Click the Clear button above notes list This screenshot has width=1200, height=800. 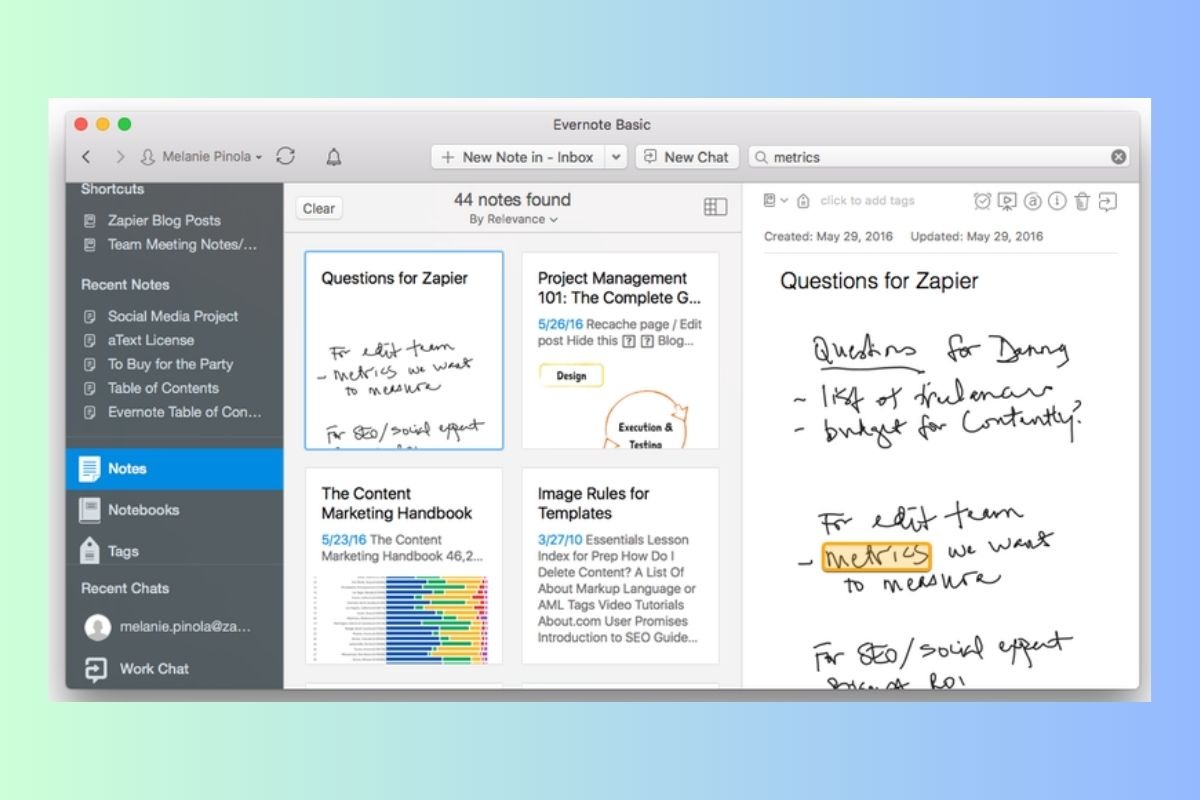pyautogui.click(x=319, y=208)
